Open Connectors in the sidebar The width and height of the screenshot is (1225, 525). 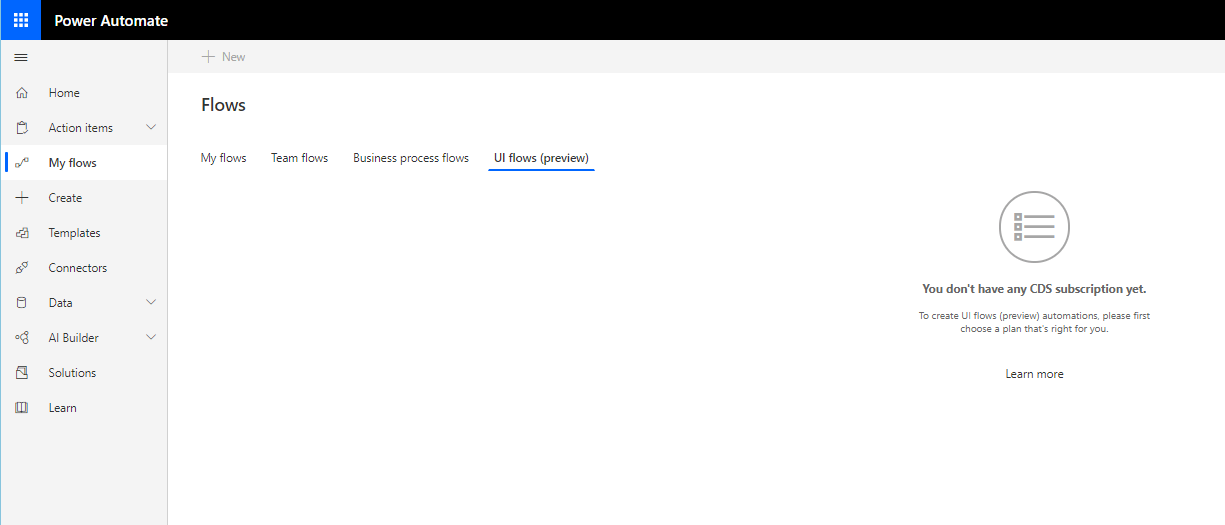(84, 268)
